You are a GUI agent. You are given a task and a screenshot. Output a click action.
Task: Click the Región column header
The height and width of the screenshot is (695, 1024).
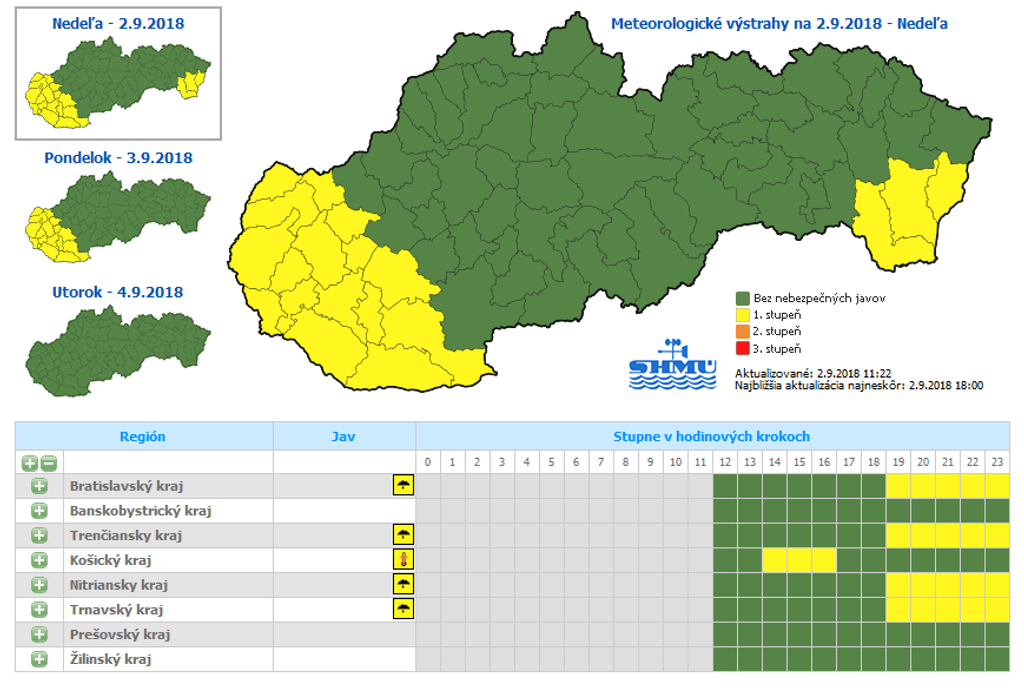(x=143, y=437)
